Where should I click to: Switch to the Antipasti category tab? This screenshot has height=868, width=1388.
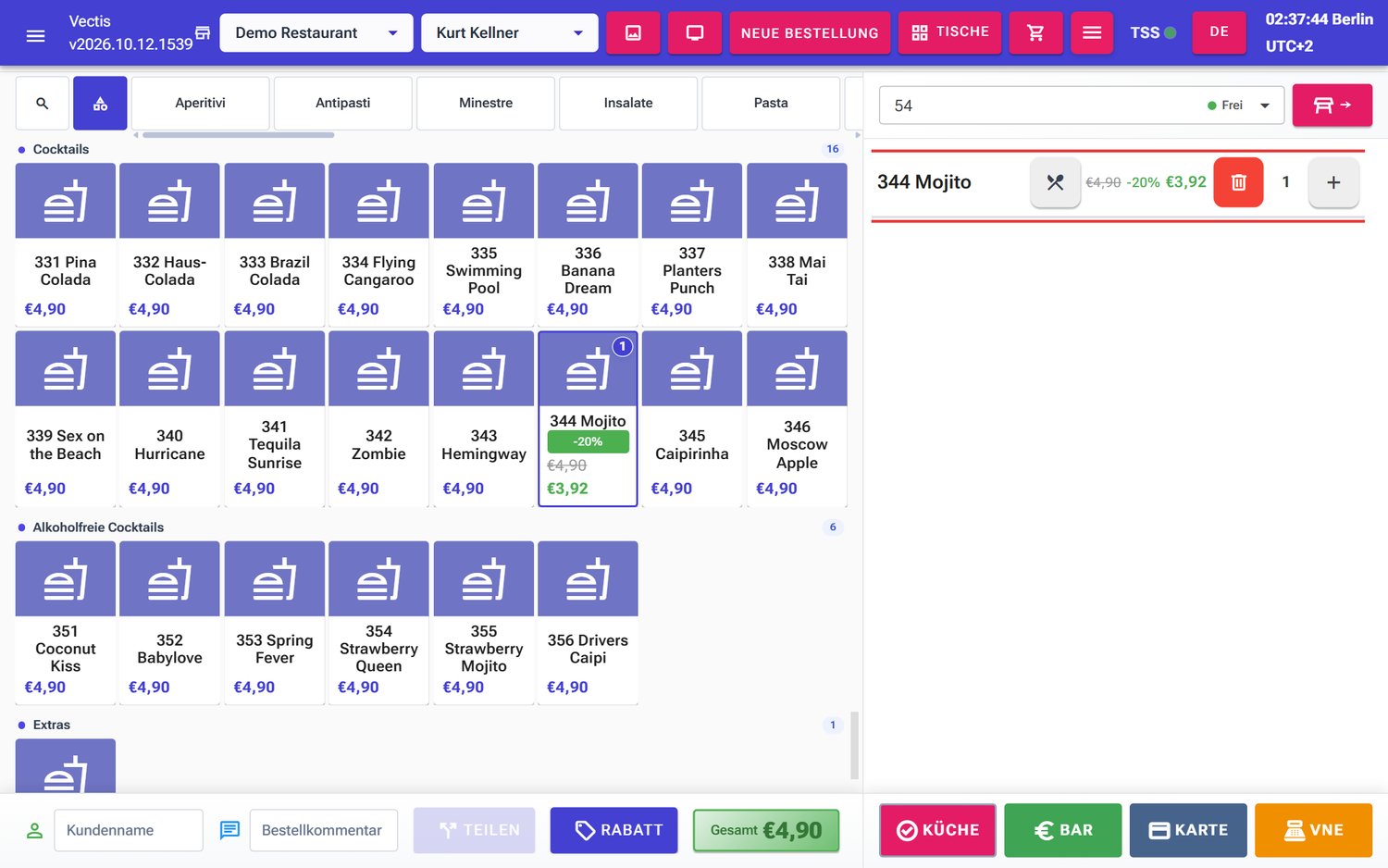(x=342, y=103)
